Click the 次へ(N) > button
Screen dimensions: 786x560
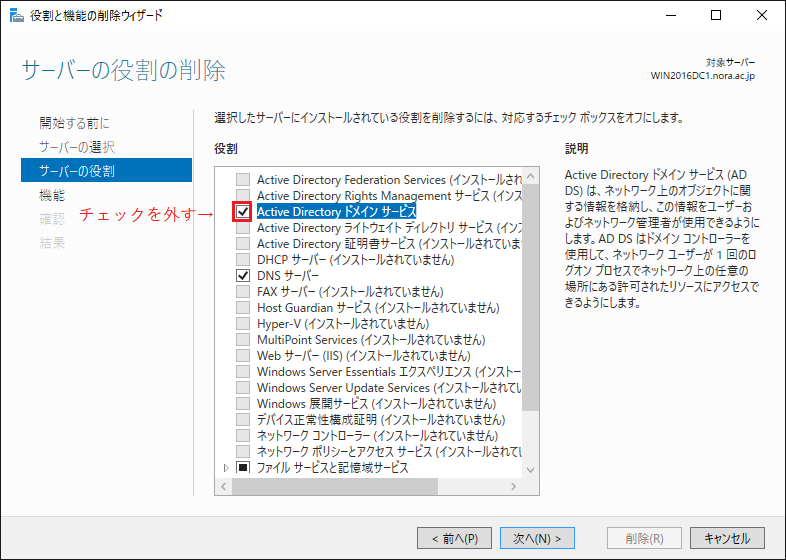537,538
